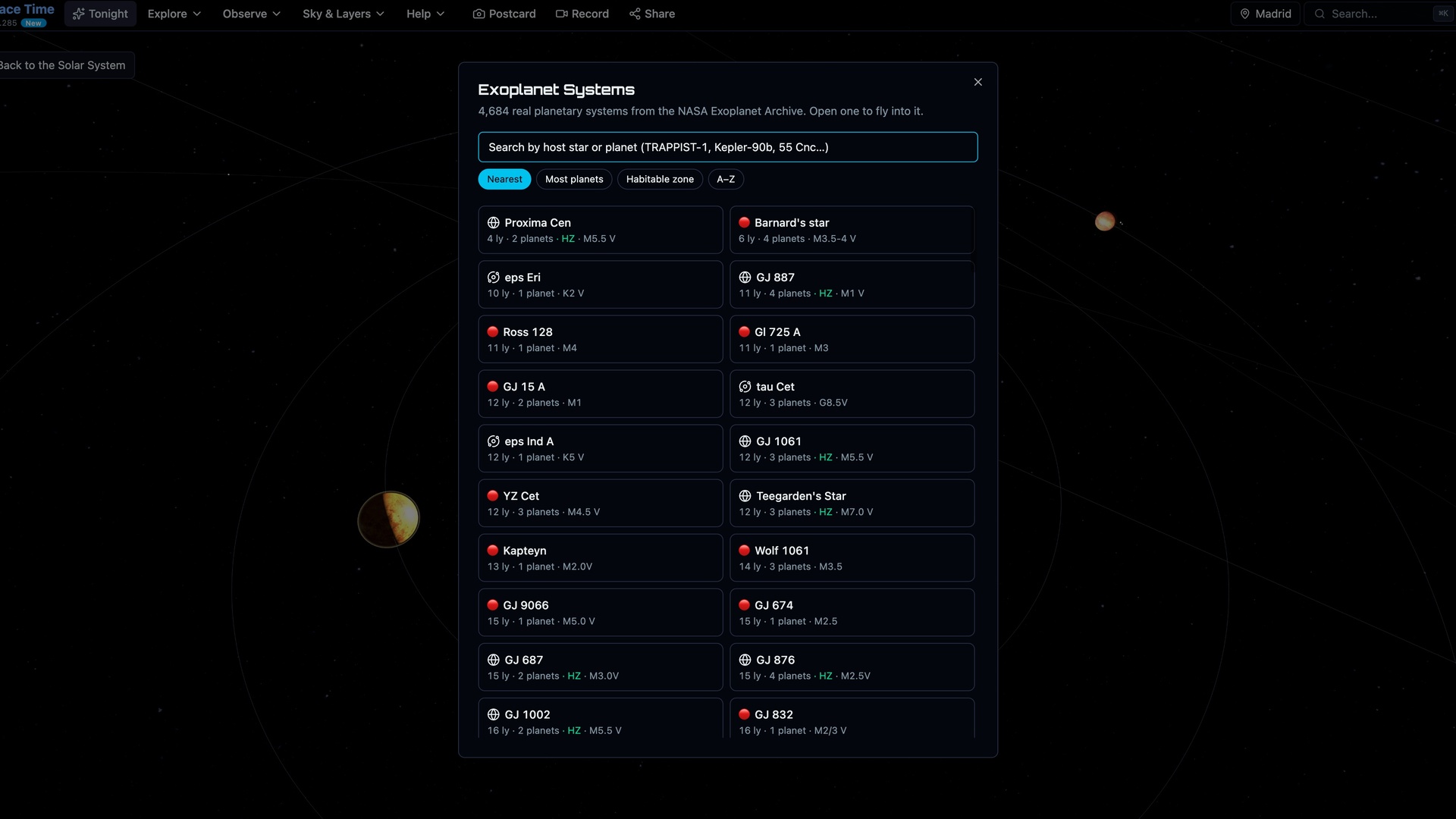This screenshot has height=819, width=1456.
Task: Expand the Observe dropdown menu
Action: click(x=251, y=14)
